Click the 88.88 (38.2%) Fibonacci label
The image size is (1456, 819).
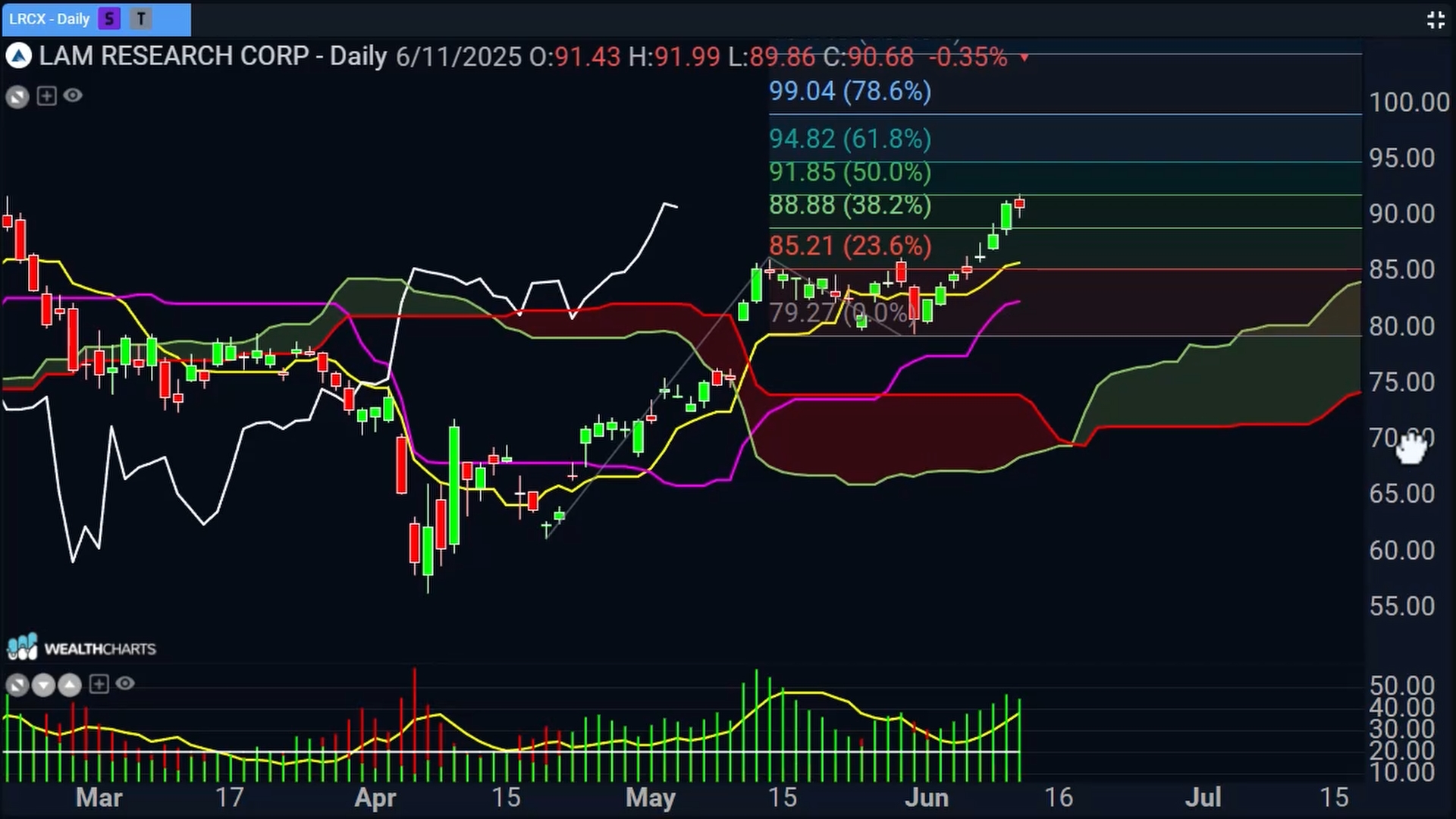tap(850, 206)
